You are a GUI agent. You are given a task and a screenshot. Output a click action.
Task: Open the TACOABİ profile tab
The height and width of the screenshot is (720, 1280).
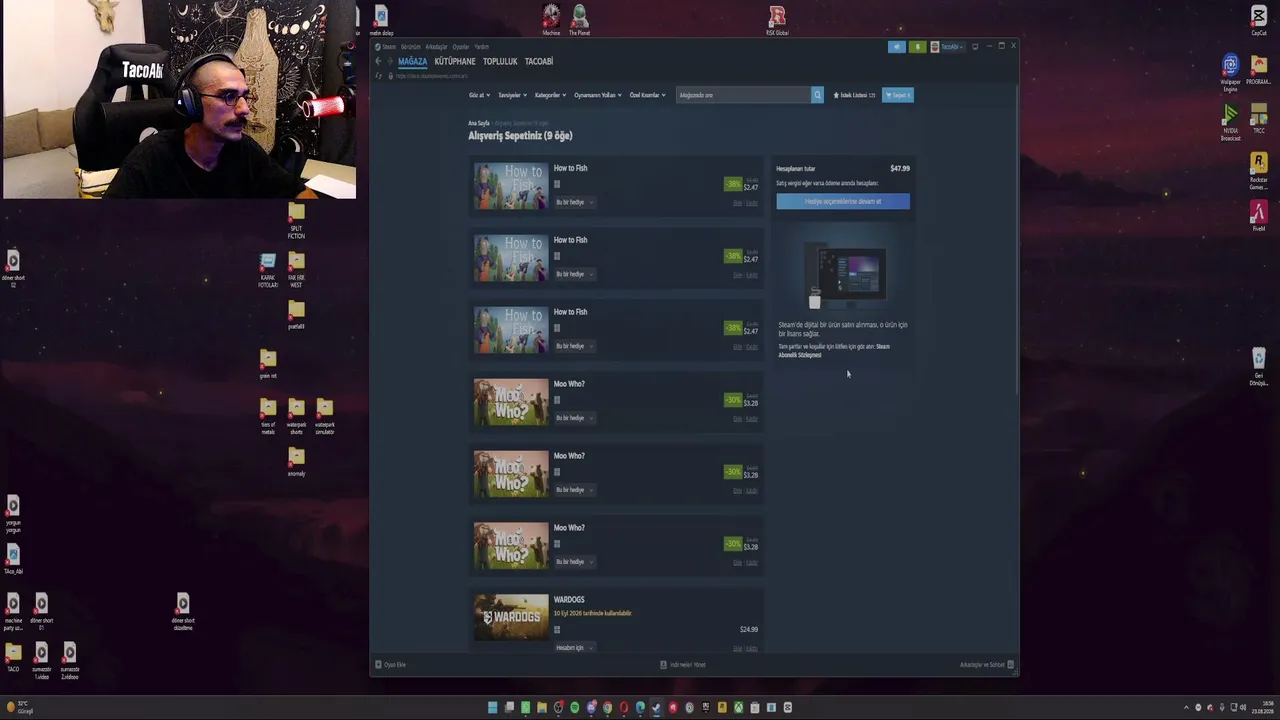click(x=539, y=62)
